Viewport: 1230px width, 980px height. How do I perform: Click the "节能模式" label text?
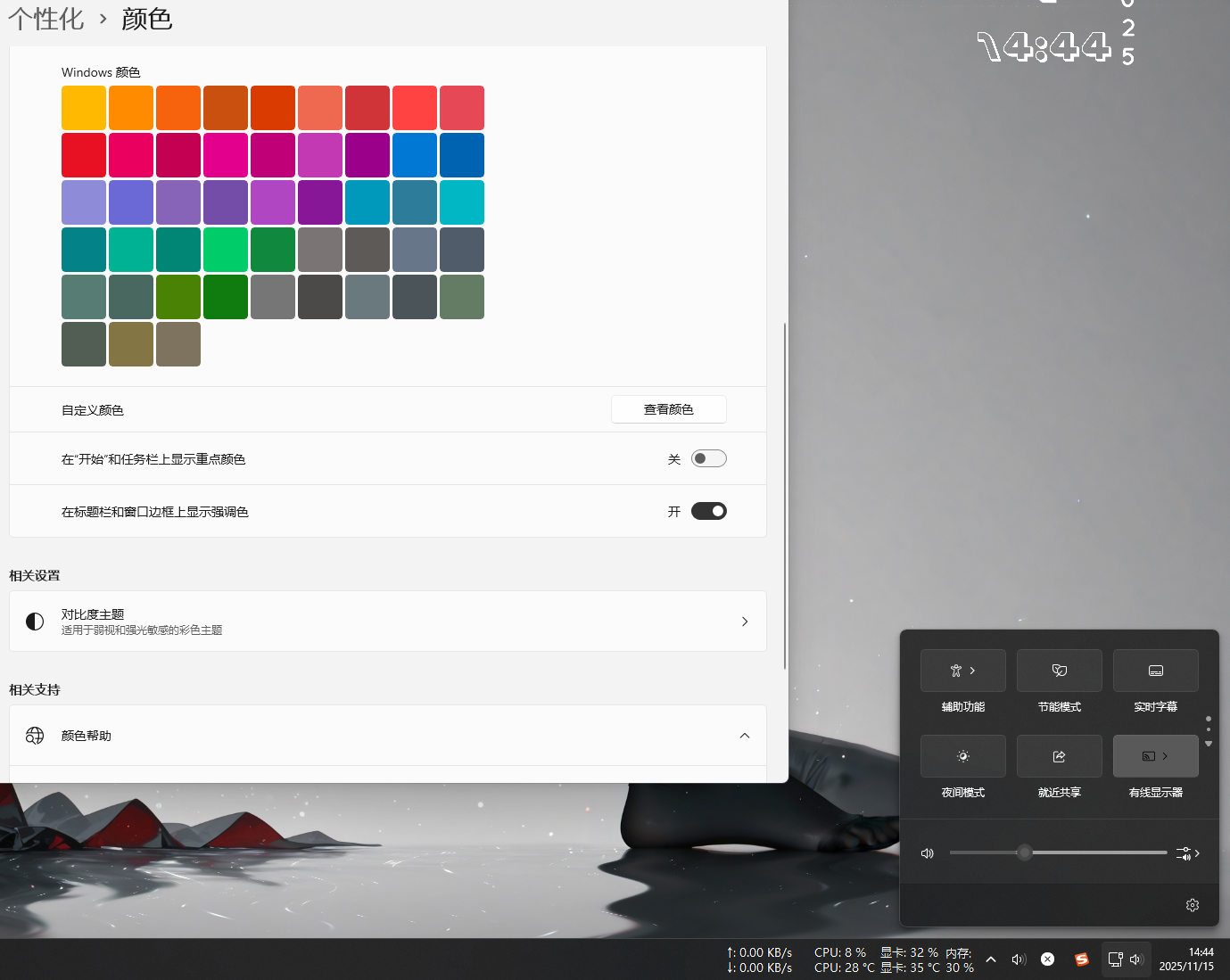coord(1059,706)
